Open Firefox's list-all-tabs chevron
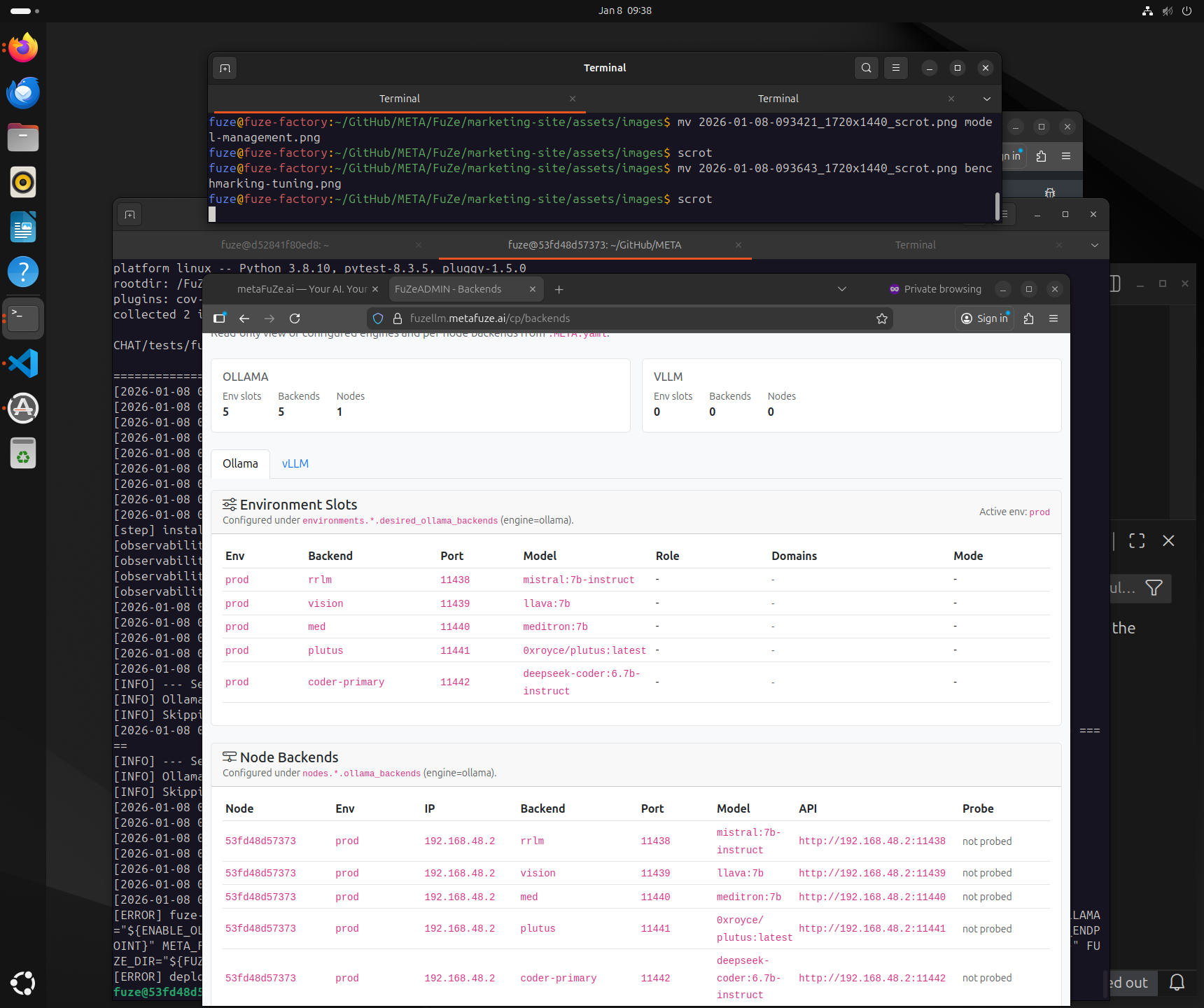 pos(841,289)
